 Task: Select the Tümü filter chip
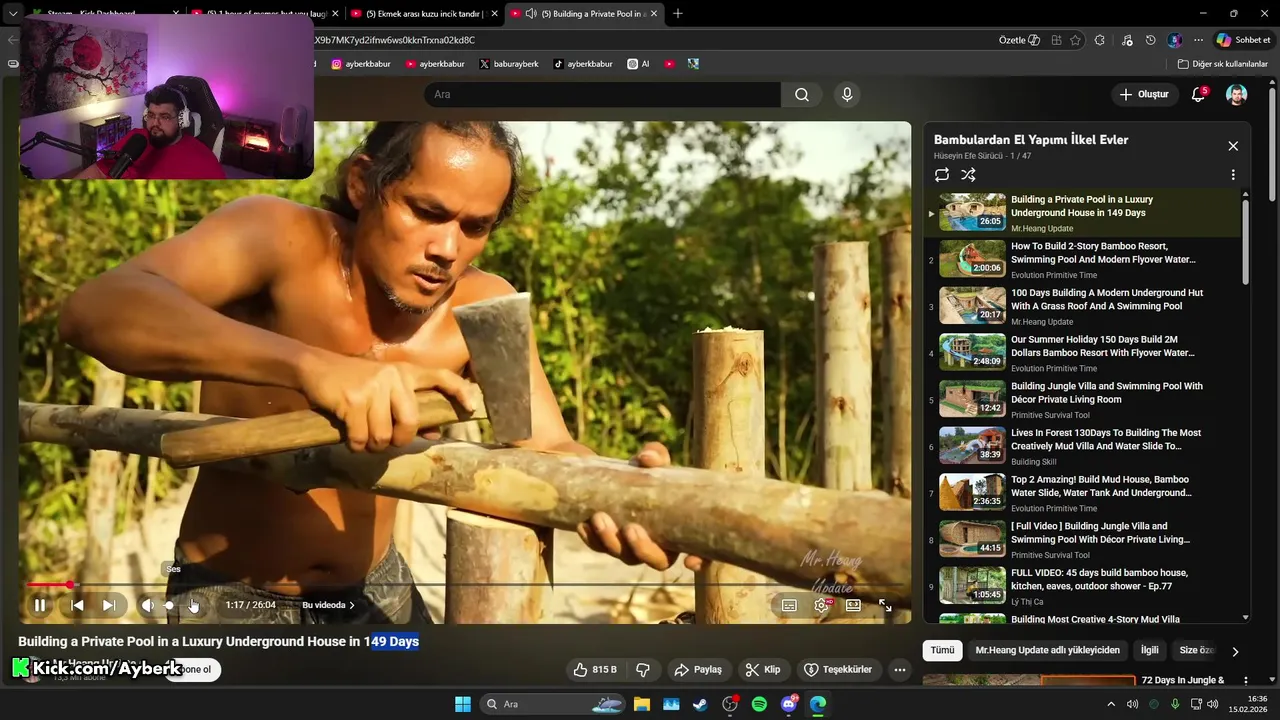(942, 650)
